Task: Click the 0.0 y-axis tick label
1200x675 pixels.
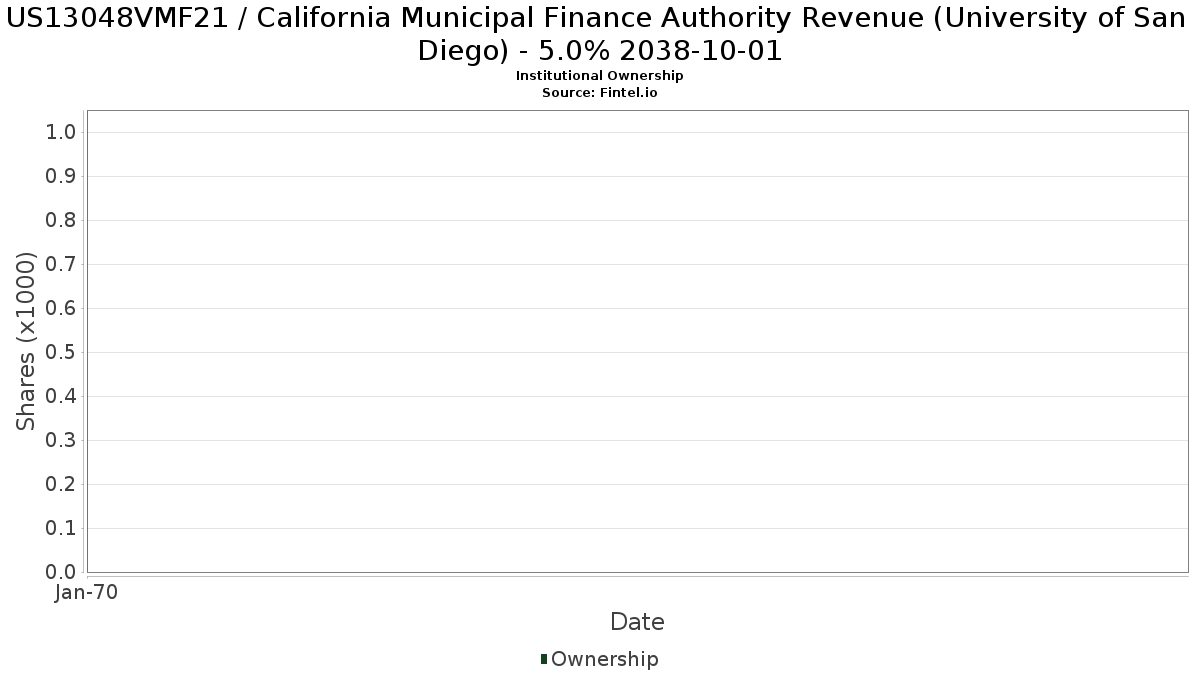Action: (61, 572)
